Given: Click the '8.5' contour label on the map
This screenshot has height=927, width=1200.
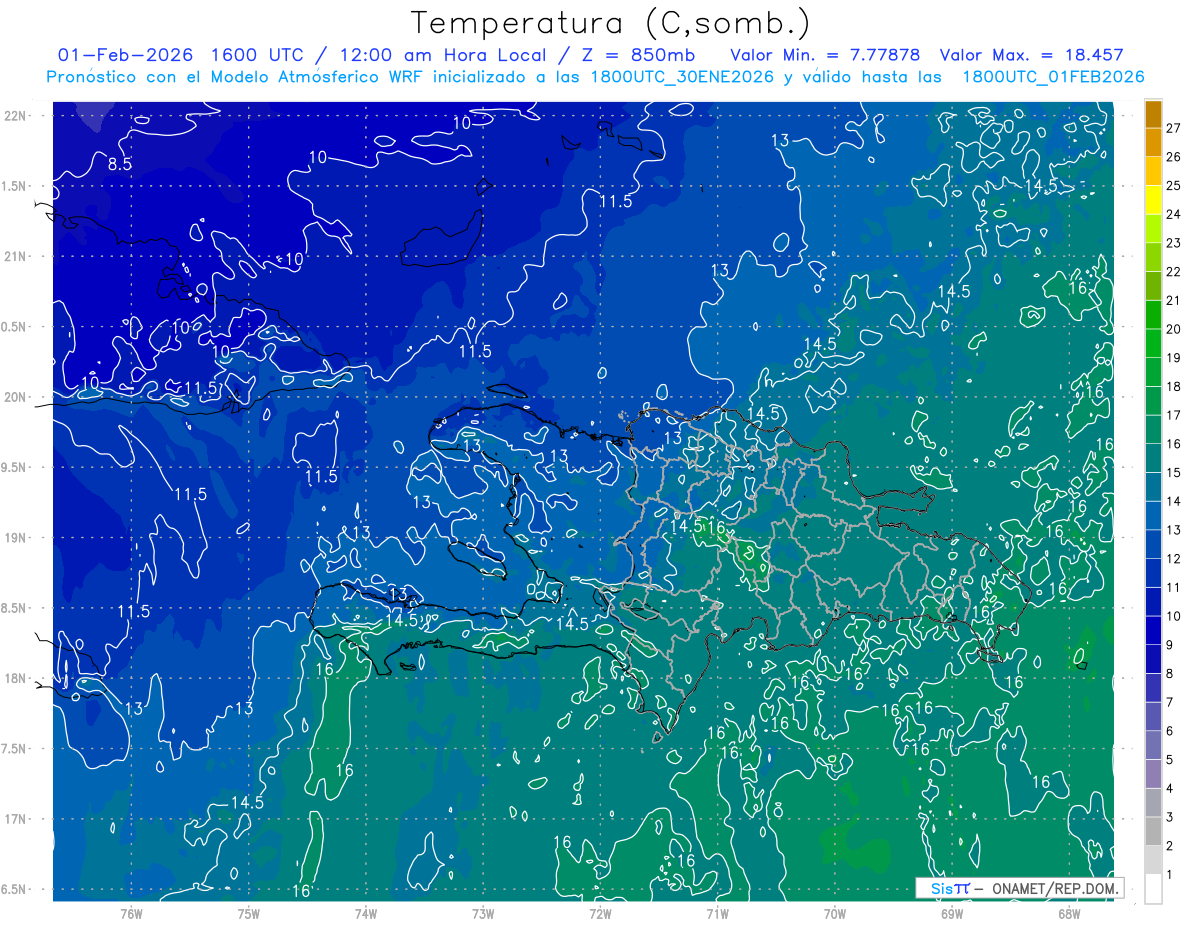Looking at the screenshot, I should 120,164.
